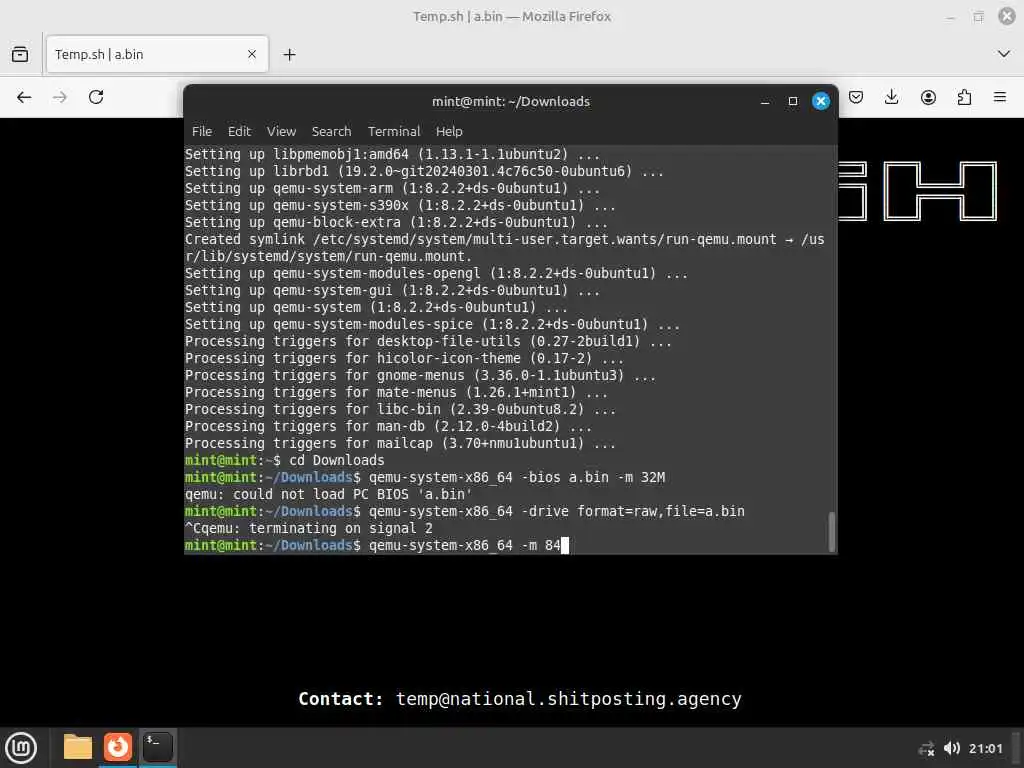The width and height of the screenshot is (1024, 768).
Task: Close the Temp.sh | a.bin tab
Action: pos(252,54)
